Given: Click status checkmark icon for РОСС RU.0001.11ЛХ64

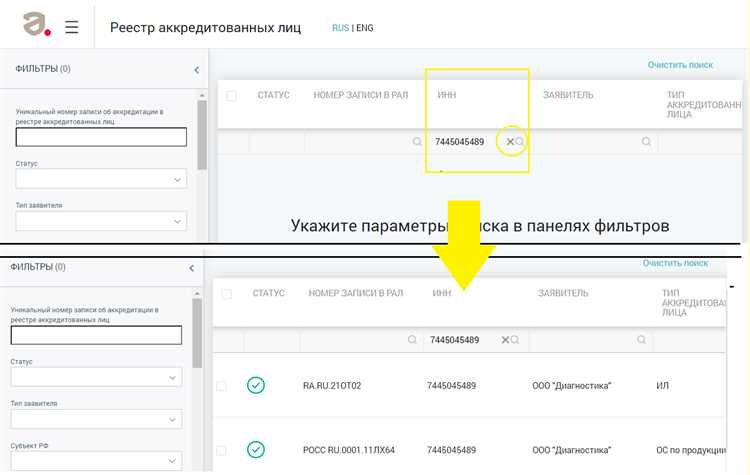Looking at the screenshot, I should tap(256, 450).
